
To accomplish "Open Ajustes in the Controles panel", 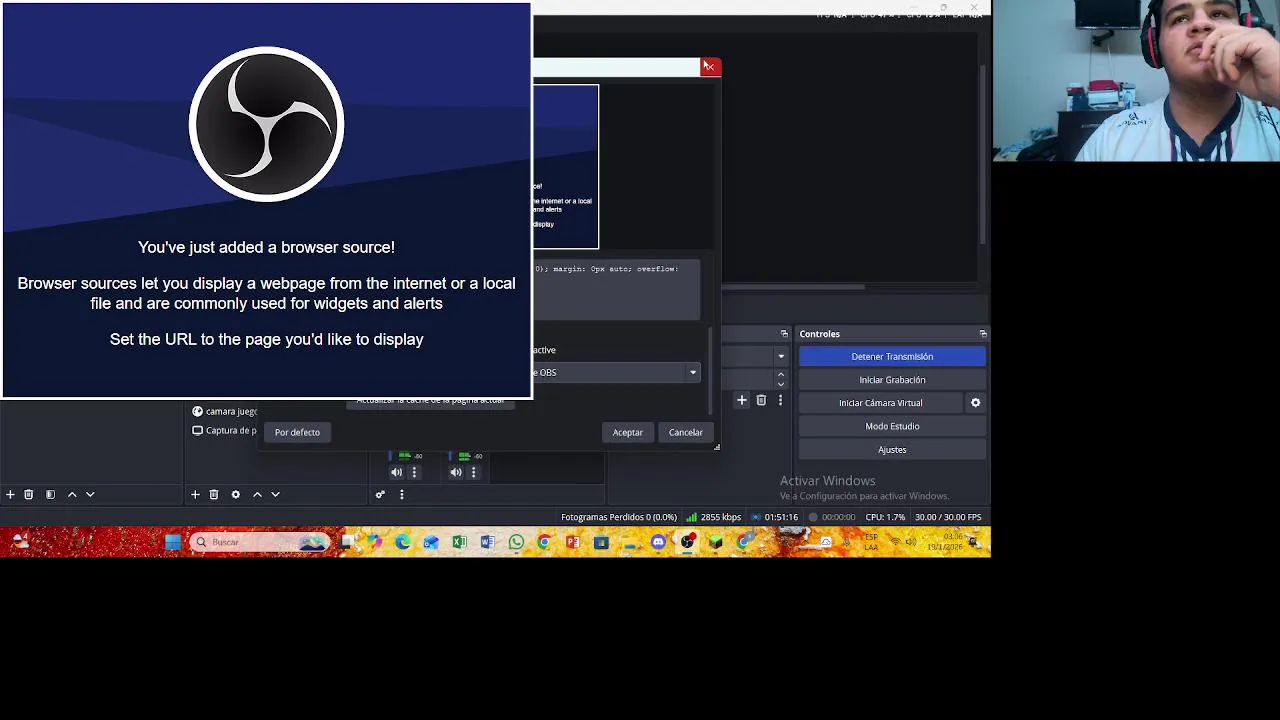I will (892, 450).
